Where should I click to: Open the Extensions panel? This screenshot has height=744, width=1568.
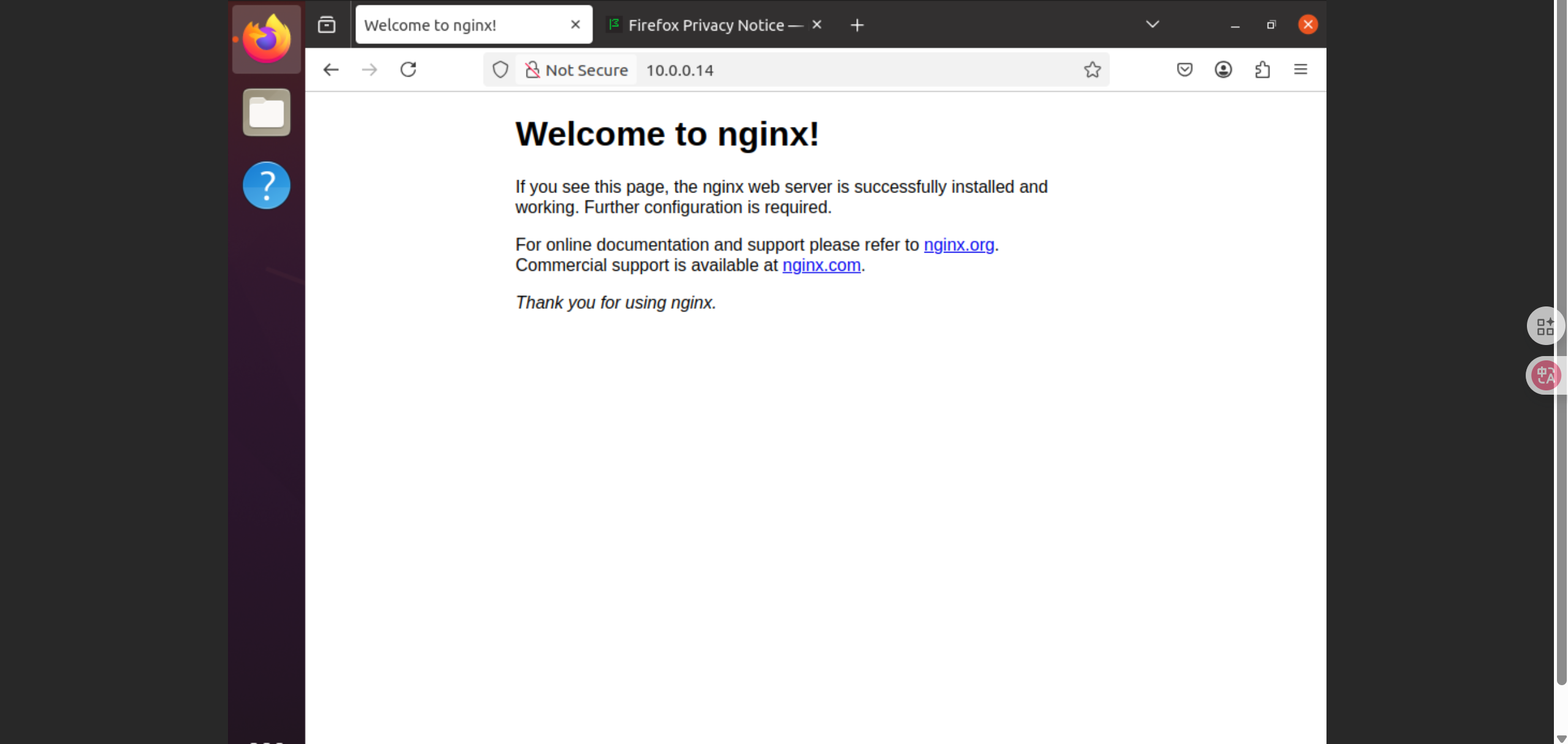[1262, 70]
